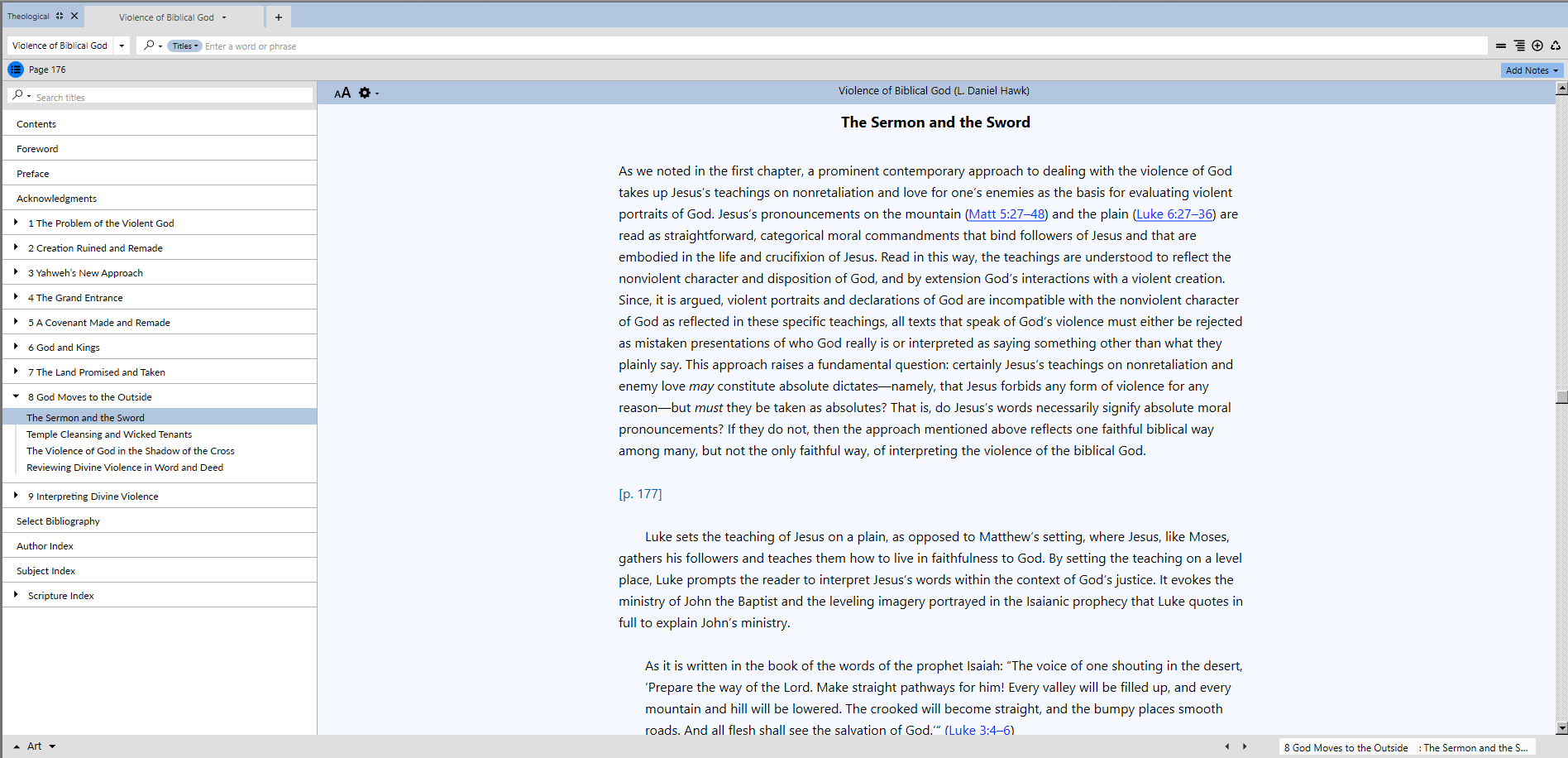Open a new tab with plus button
This screenshot has width=1568, height=758.
[x=279, y=17]
